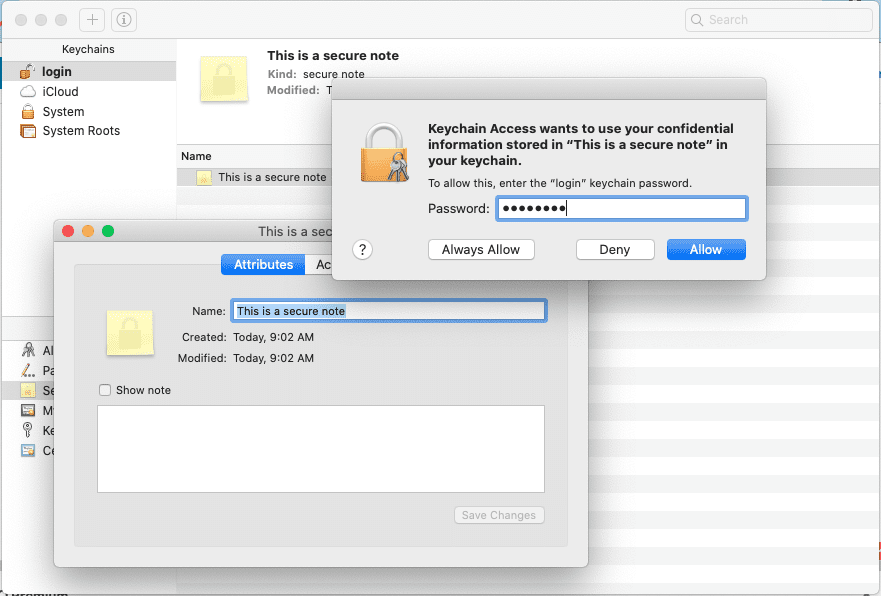Viewport: 881px width, 596px height.
Task: Click the info button in the toolbar
Action: pyautogui.click(x=123, y=20)
